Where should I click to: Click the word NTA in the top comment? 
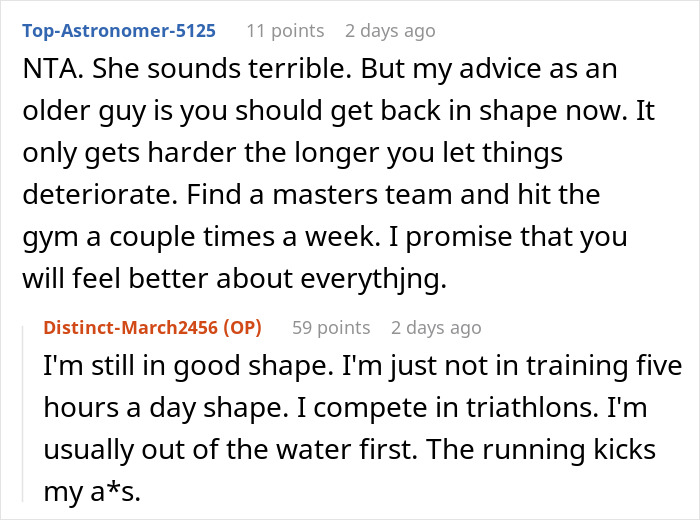tap(42, 70)
